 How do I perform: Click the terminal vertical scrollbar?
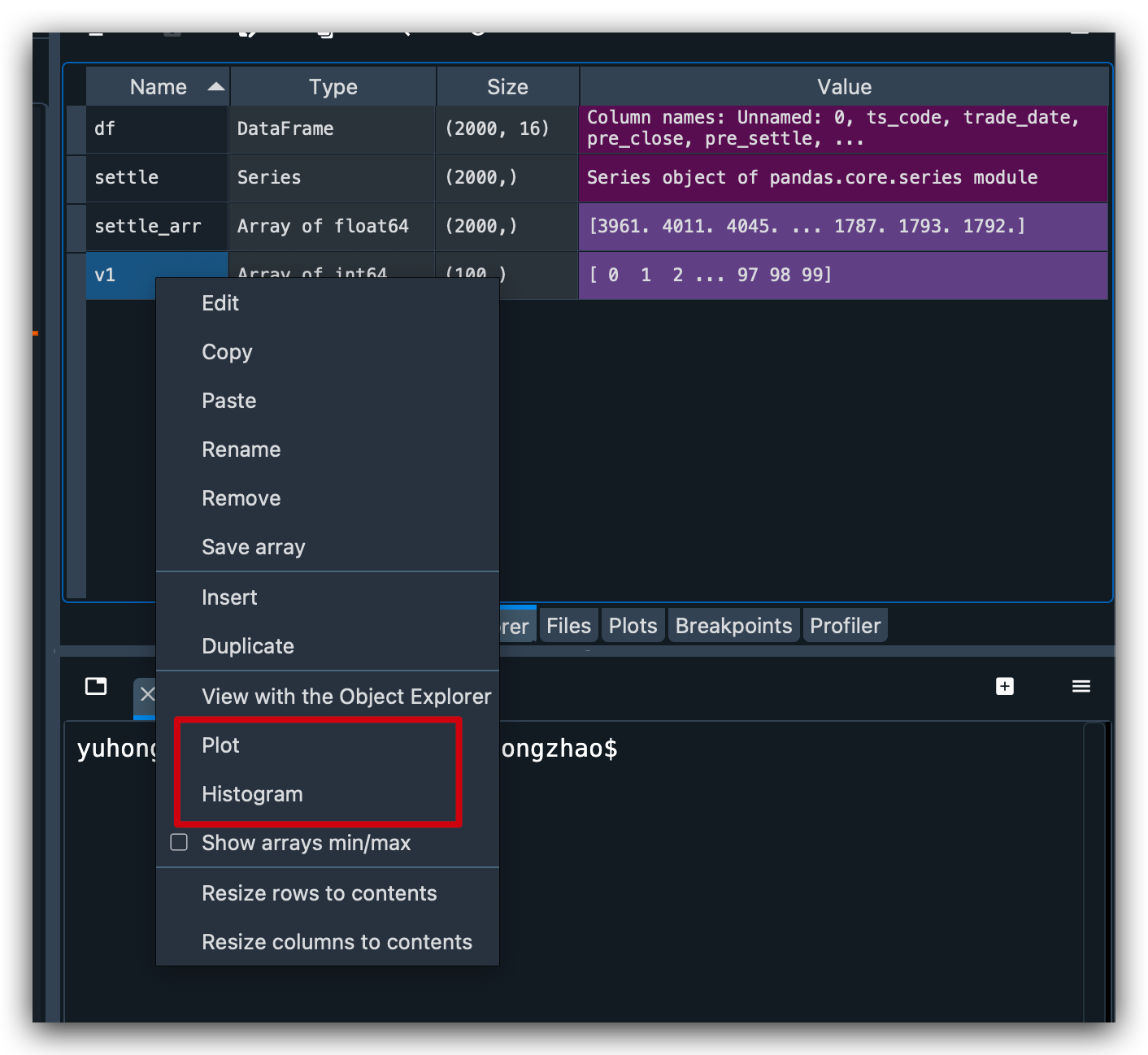point(1094,871)
